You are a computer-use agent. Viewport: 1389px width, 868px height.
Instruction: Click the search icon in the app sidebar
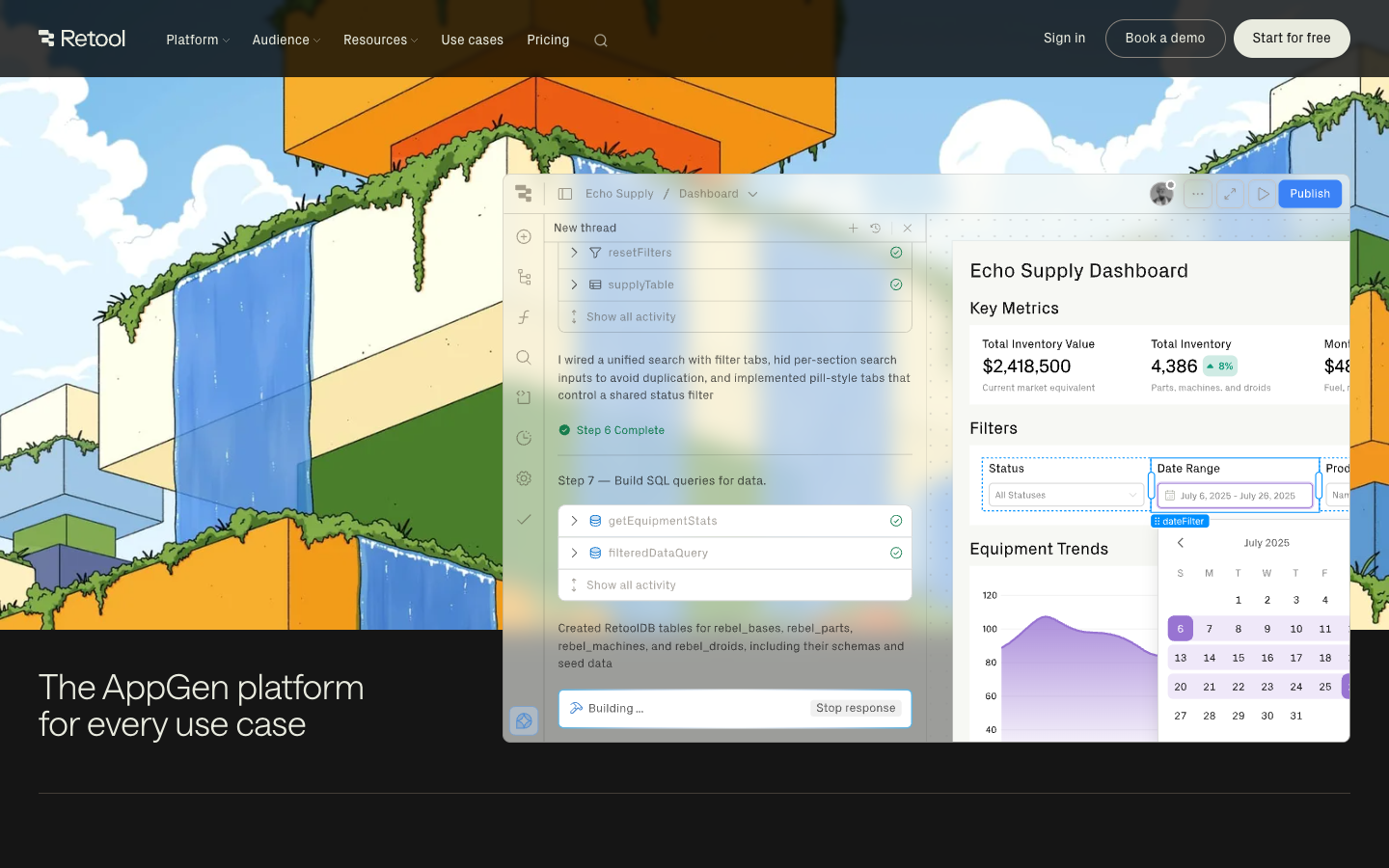pos(524,358)
